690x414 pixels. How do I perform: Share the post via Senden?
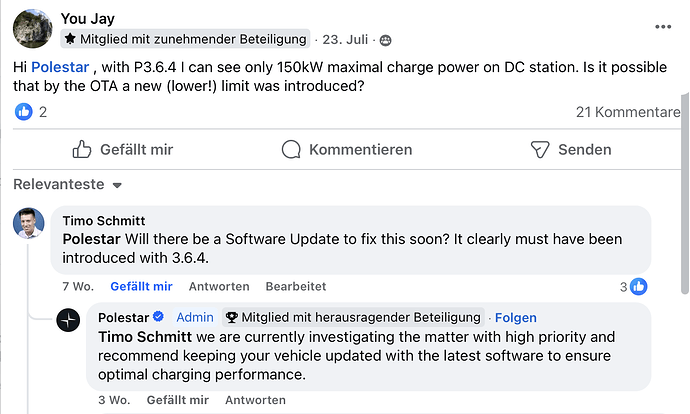click(x=571, y=149)
